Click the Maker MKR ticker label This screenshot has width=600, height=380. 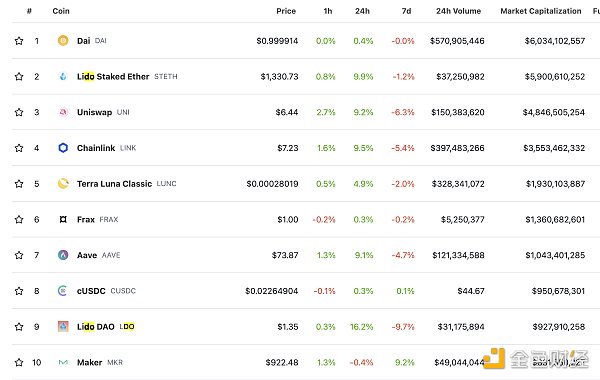point(115,362)
